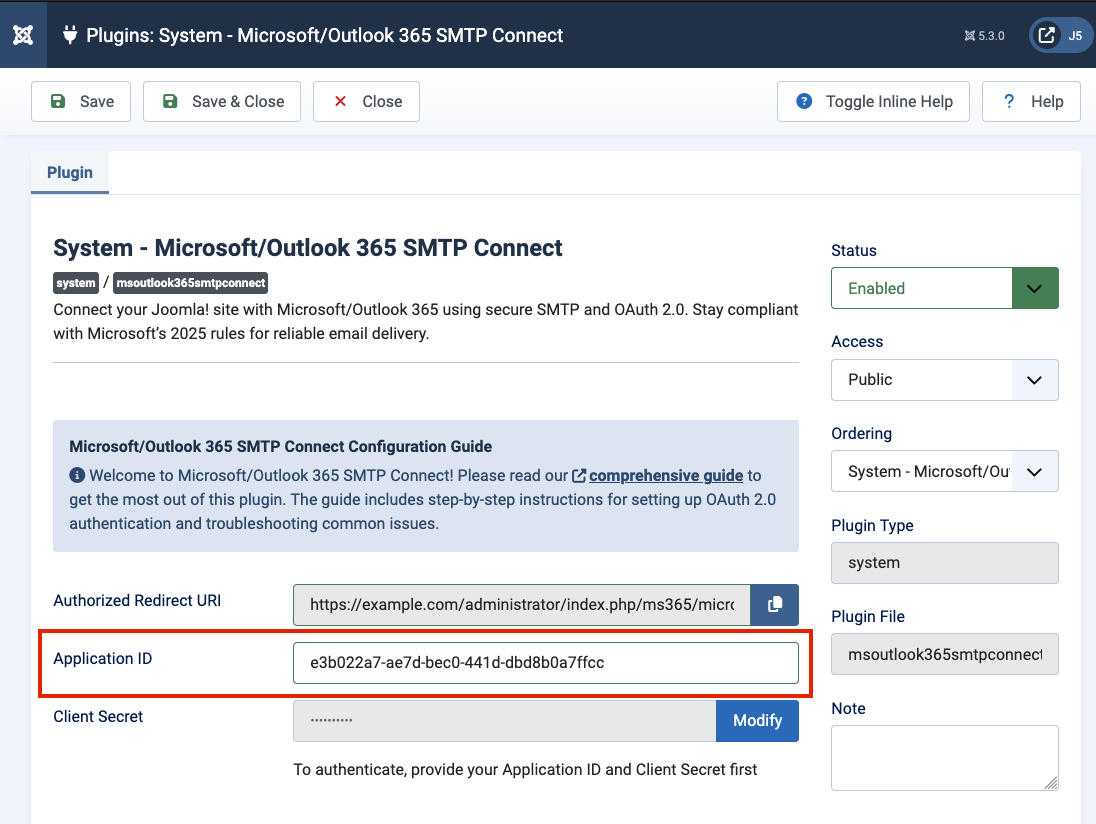This screenshot has width=1096, height=824.
Task: Click the 'System - Microsoft/Outlook 365 SMTP Connect' heading
Action: [x=308, y=248]
